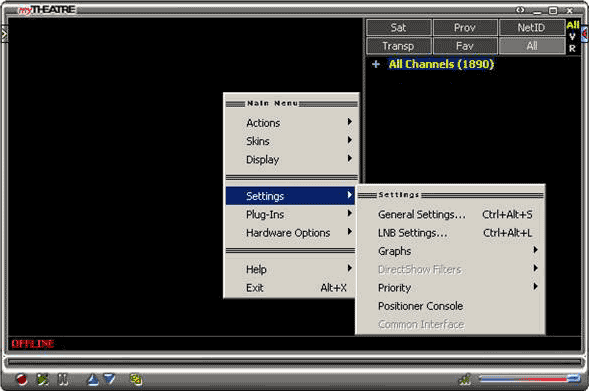Open the Priority submenu

click(x=450, y=287)
